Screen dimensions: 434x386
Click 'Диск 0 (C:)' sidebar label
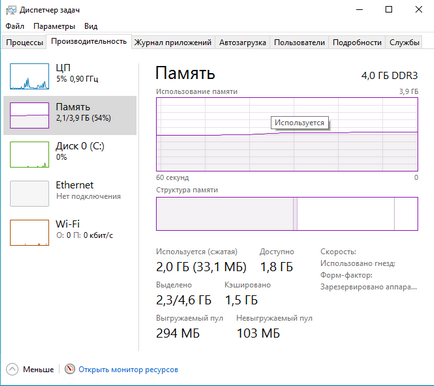(x=80, y=146)
